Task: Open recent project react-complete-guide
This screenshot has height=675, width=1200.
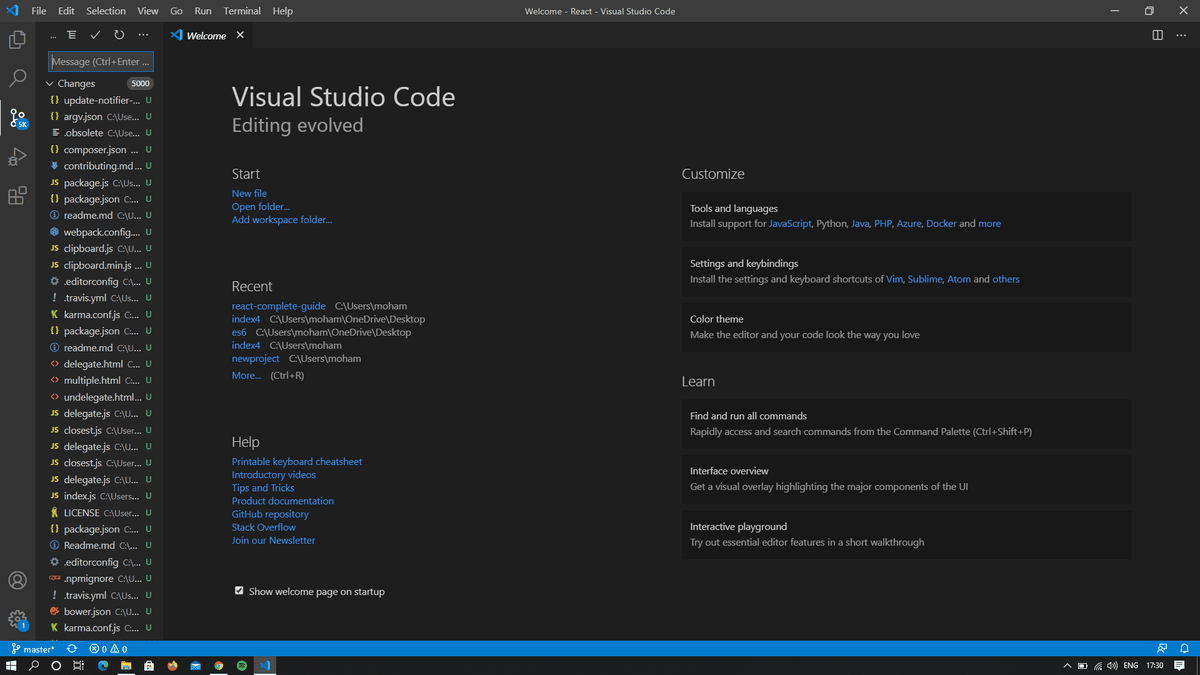Action: point(279,306)
